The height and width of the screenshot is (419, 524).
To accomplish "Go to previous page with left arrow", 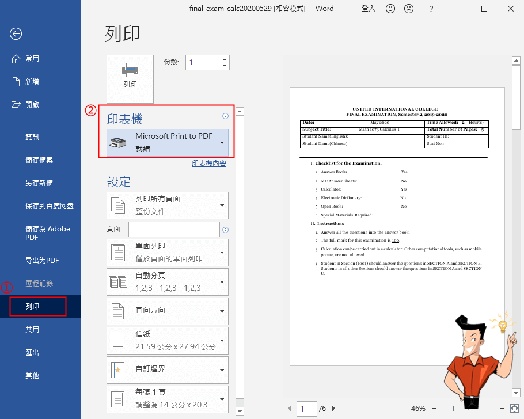I will click(x=289, y=408).
